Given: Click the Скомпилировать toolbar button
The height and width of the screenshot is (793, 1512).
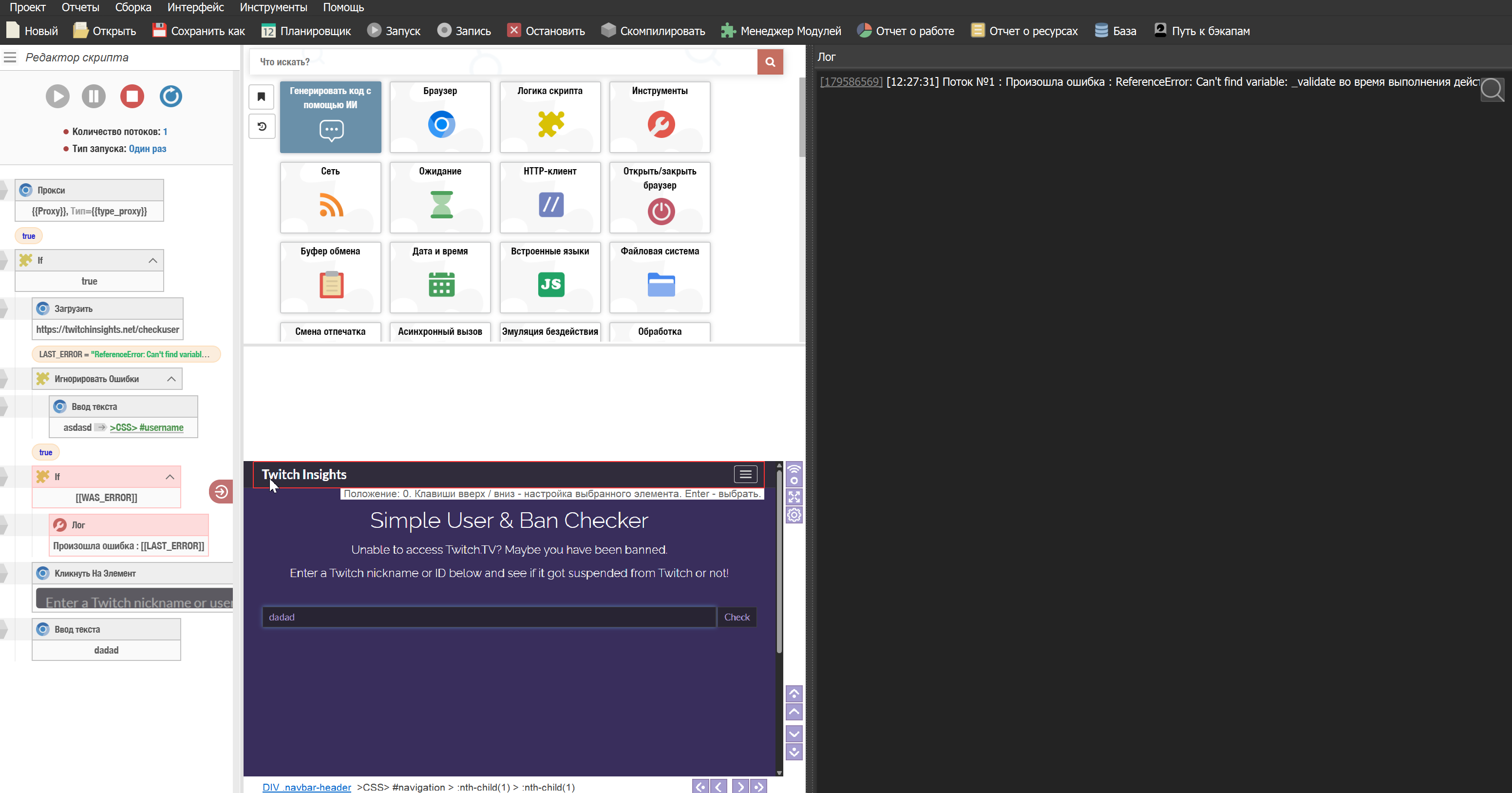Looking at the screenshot, I should pyautogui.click(x=653, y=31).
